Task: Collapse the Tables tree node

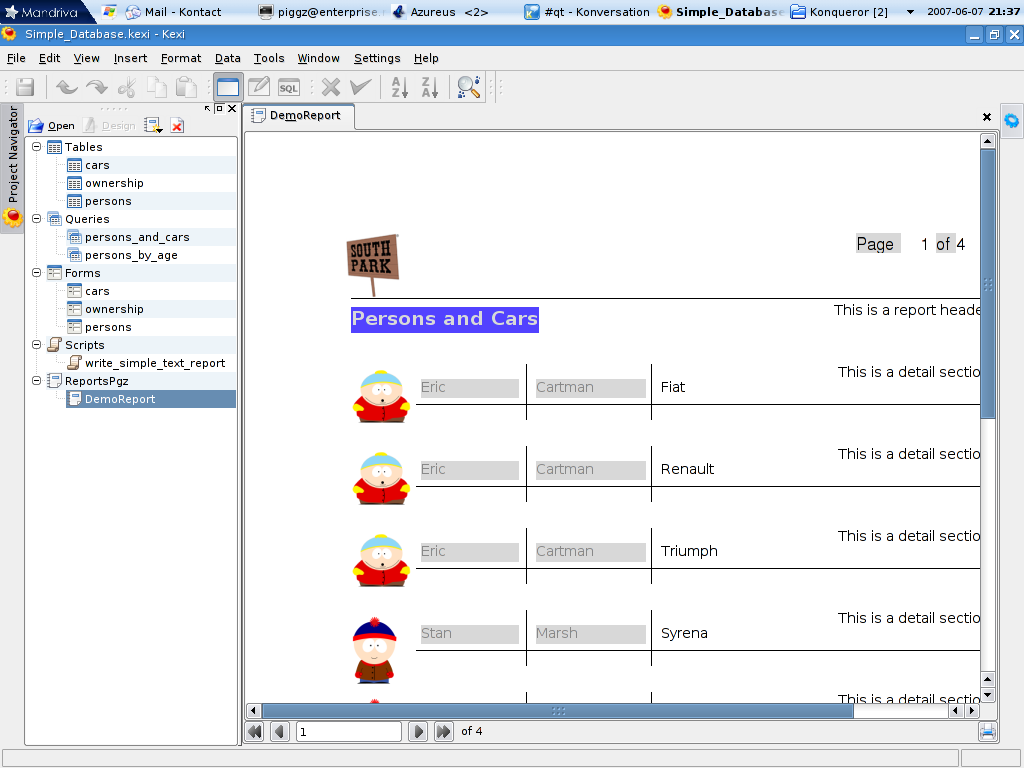Action: point(37,147)
